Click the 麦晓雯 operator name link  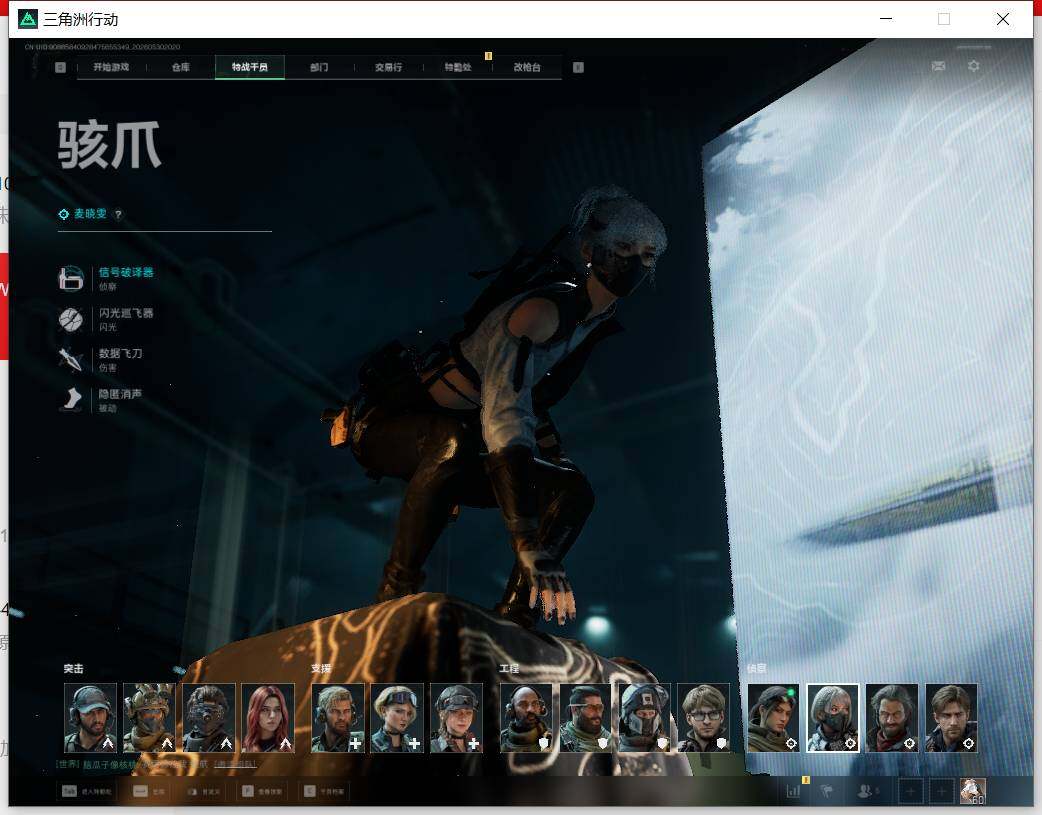(x=90, y=213)
